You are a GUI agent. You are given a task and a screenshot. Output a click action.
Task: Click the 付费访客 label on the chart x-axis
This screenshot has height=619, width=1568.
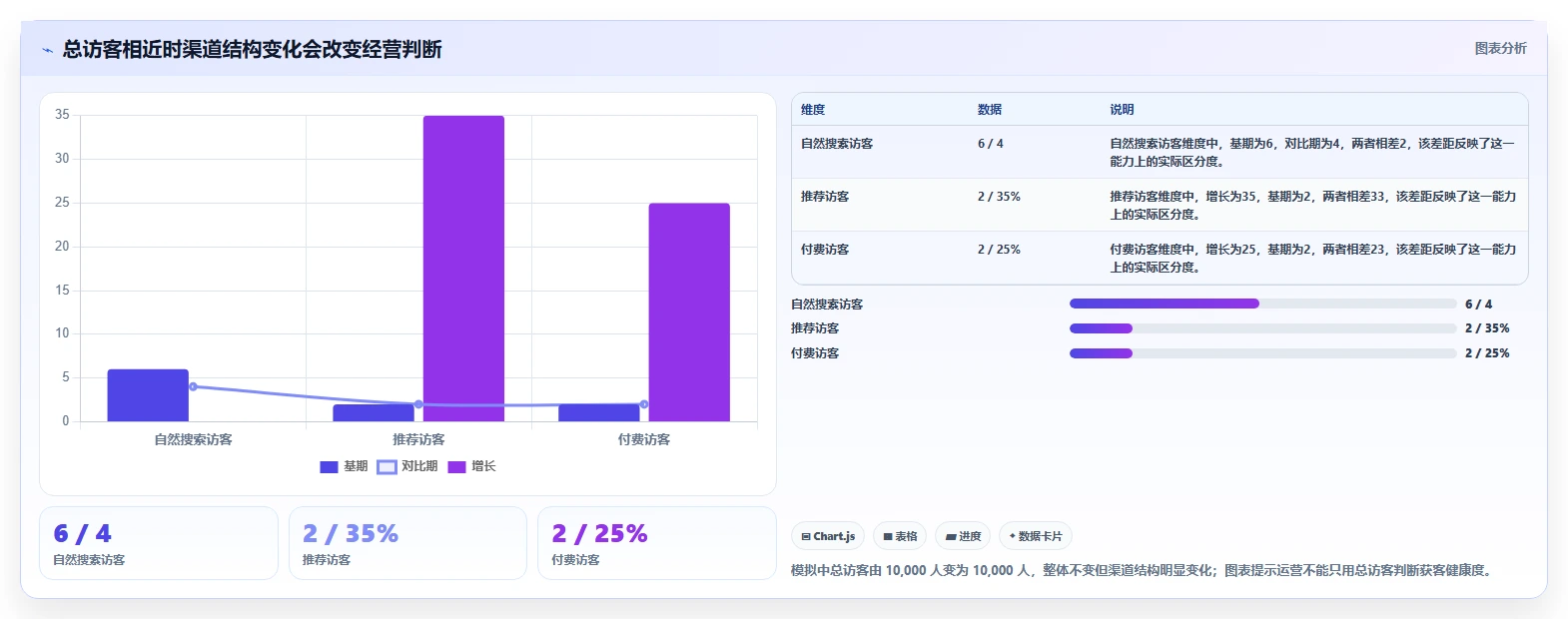[644, 439]
